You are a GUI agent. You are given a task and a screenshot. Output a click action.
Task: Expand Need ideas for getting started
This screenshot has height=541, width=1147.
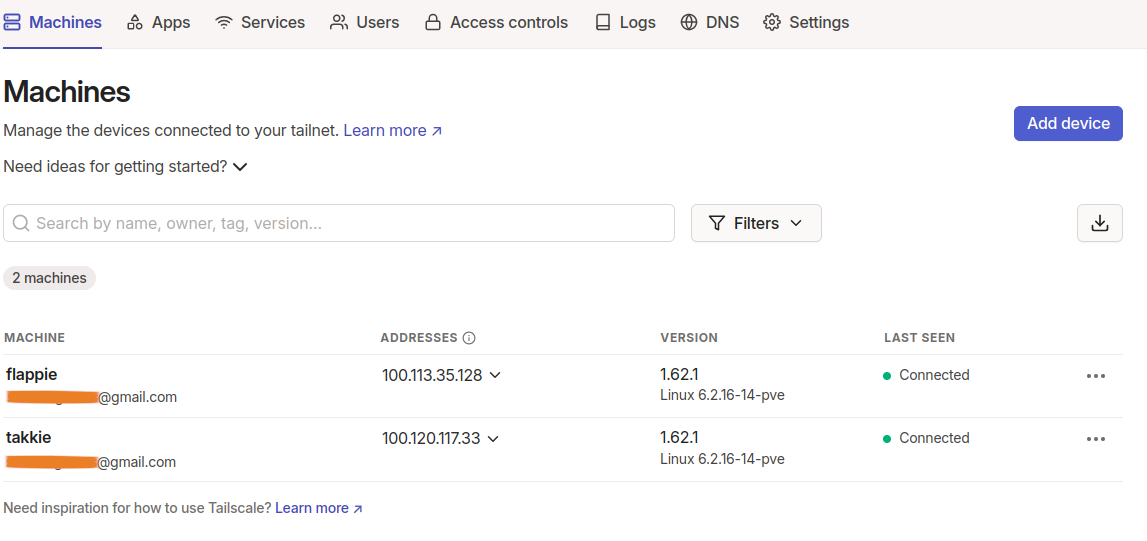coord(126,167)
